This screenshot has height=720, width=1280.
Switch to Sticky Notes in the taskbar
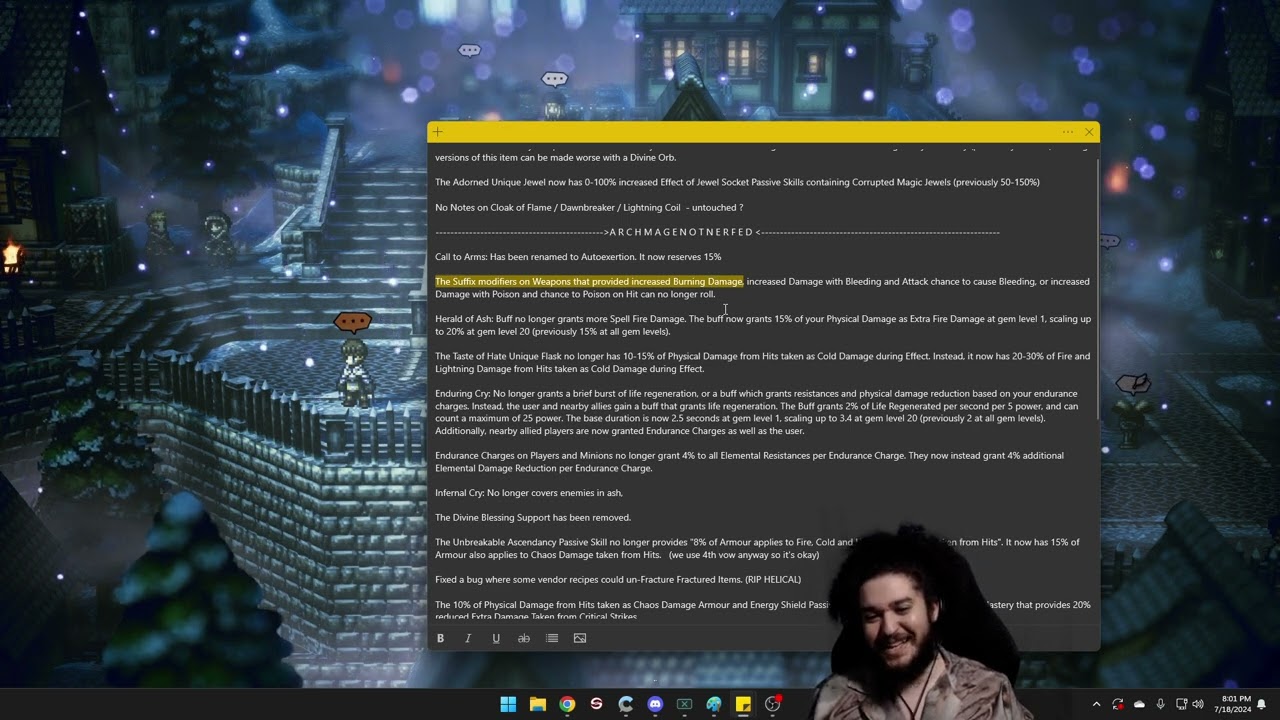(743, 704)
